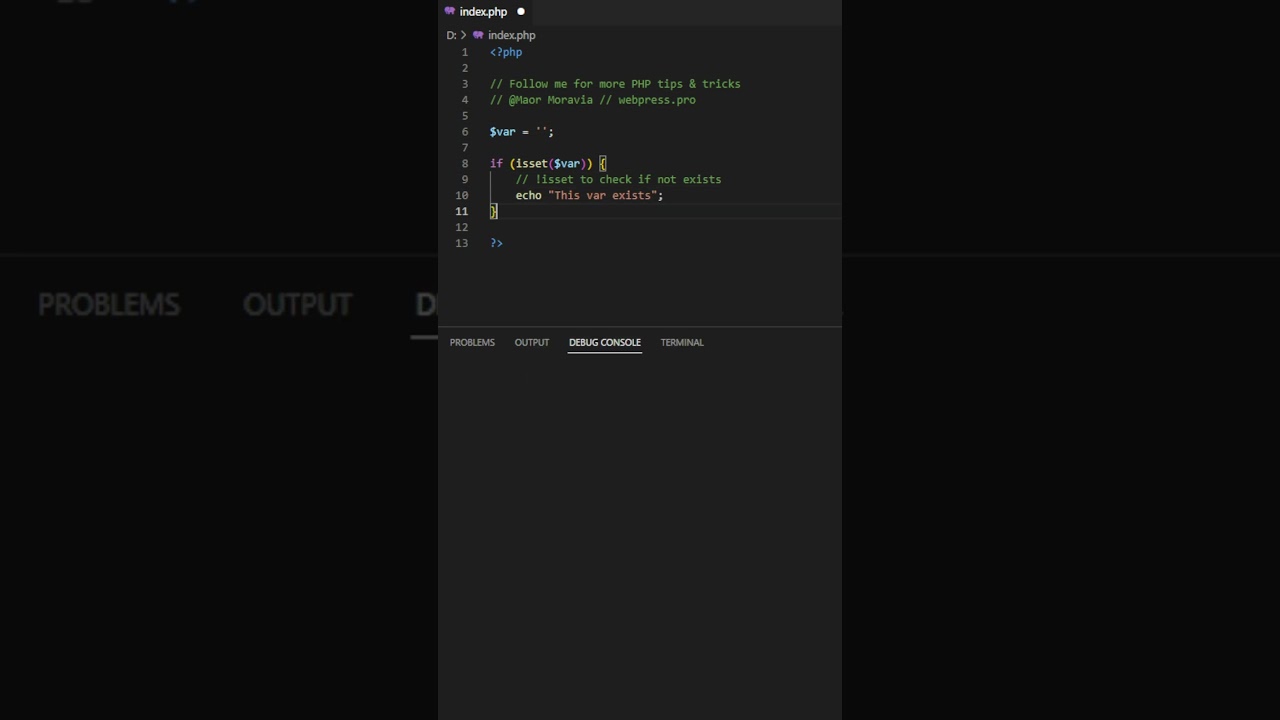Click the index.php breadcrumb item
The image size is (1280, 720).
click(512, 35)
